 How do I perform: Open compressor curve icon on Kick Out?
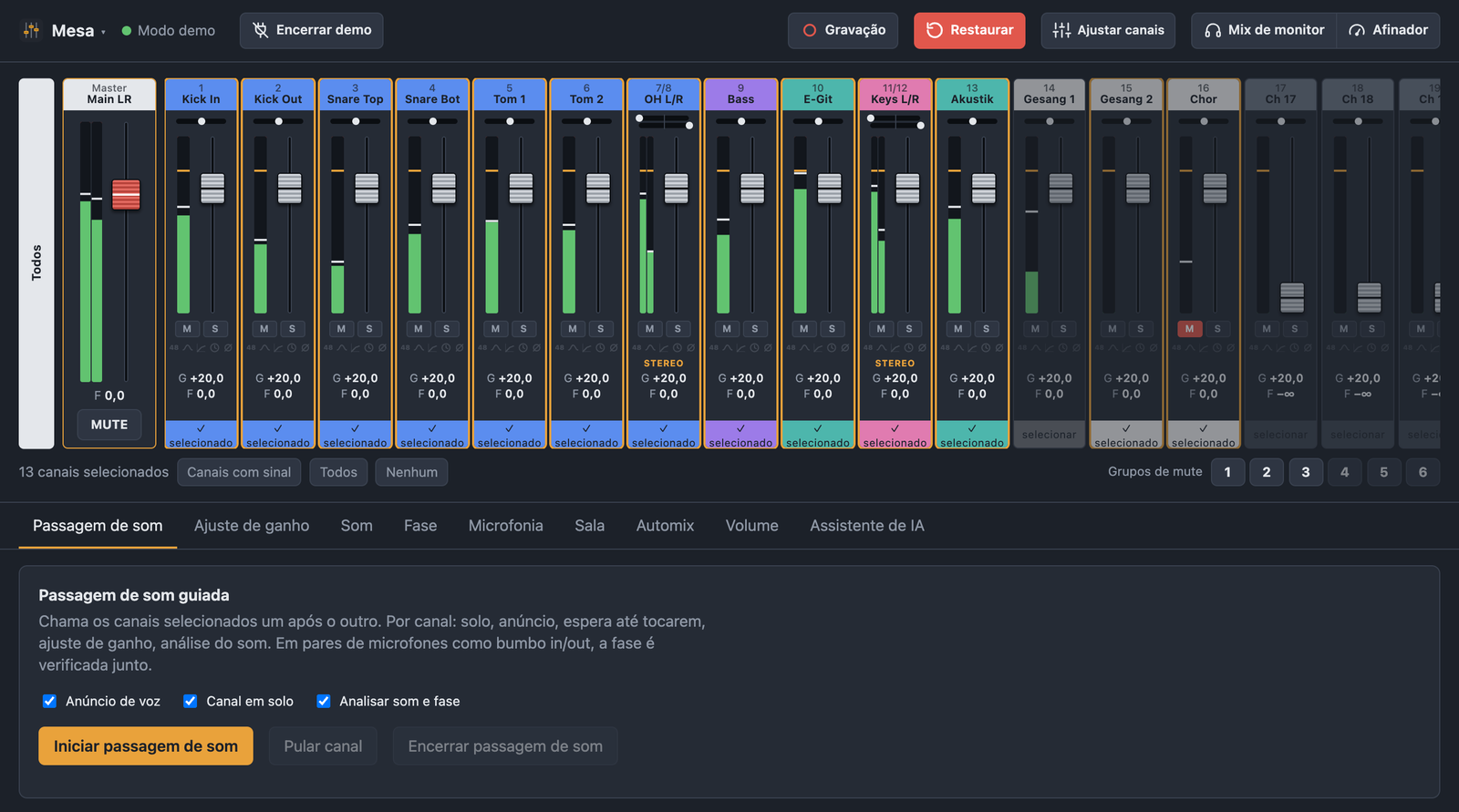tap(278, 347)
